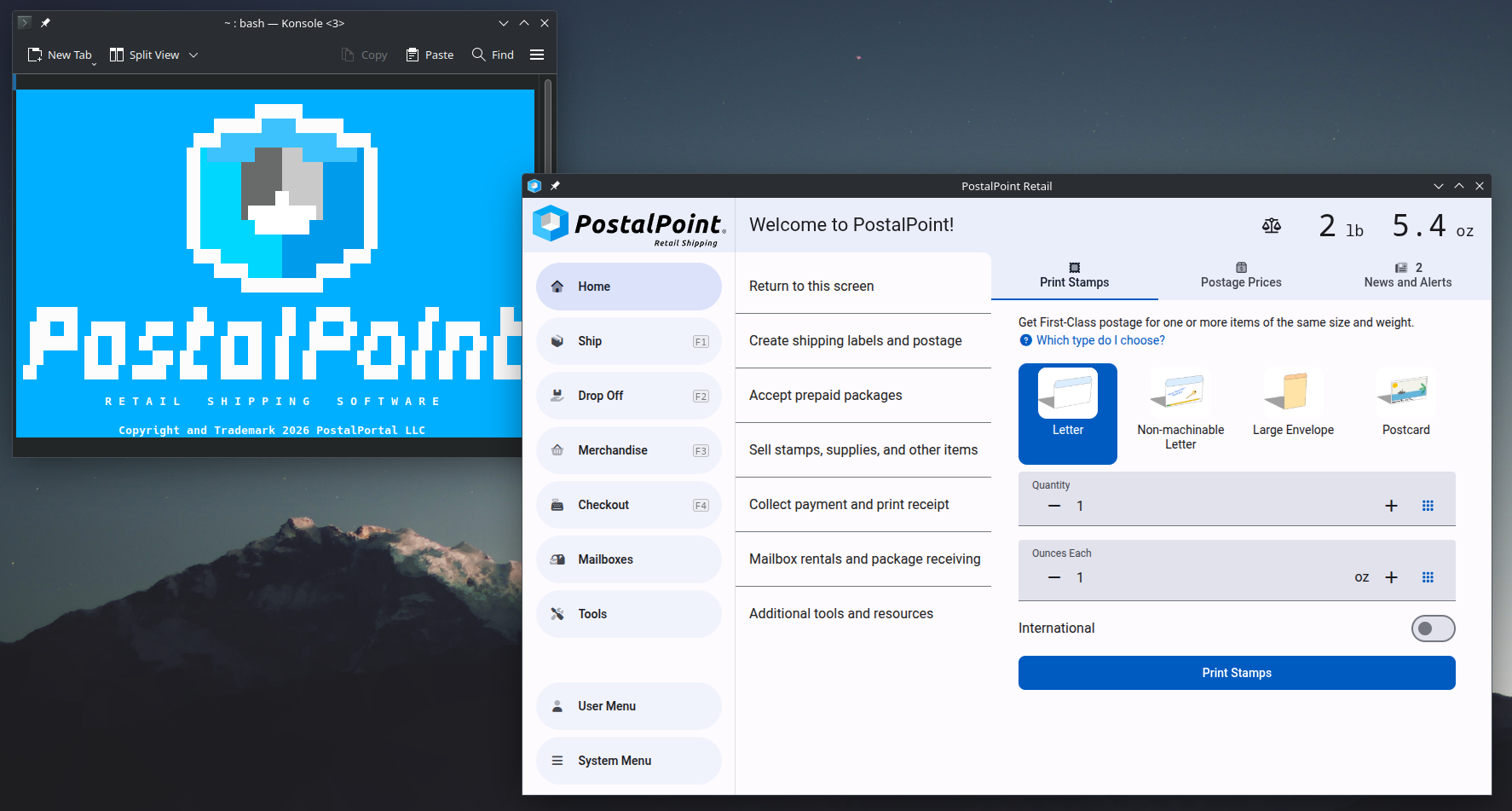
Task: Open the numeric keypad for Quantity
Action: (1428, 505)
